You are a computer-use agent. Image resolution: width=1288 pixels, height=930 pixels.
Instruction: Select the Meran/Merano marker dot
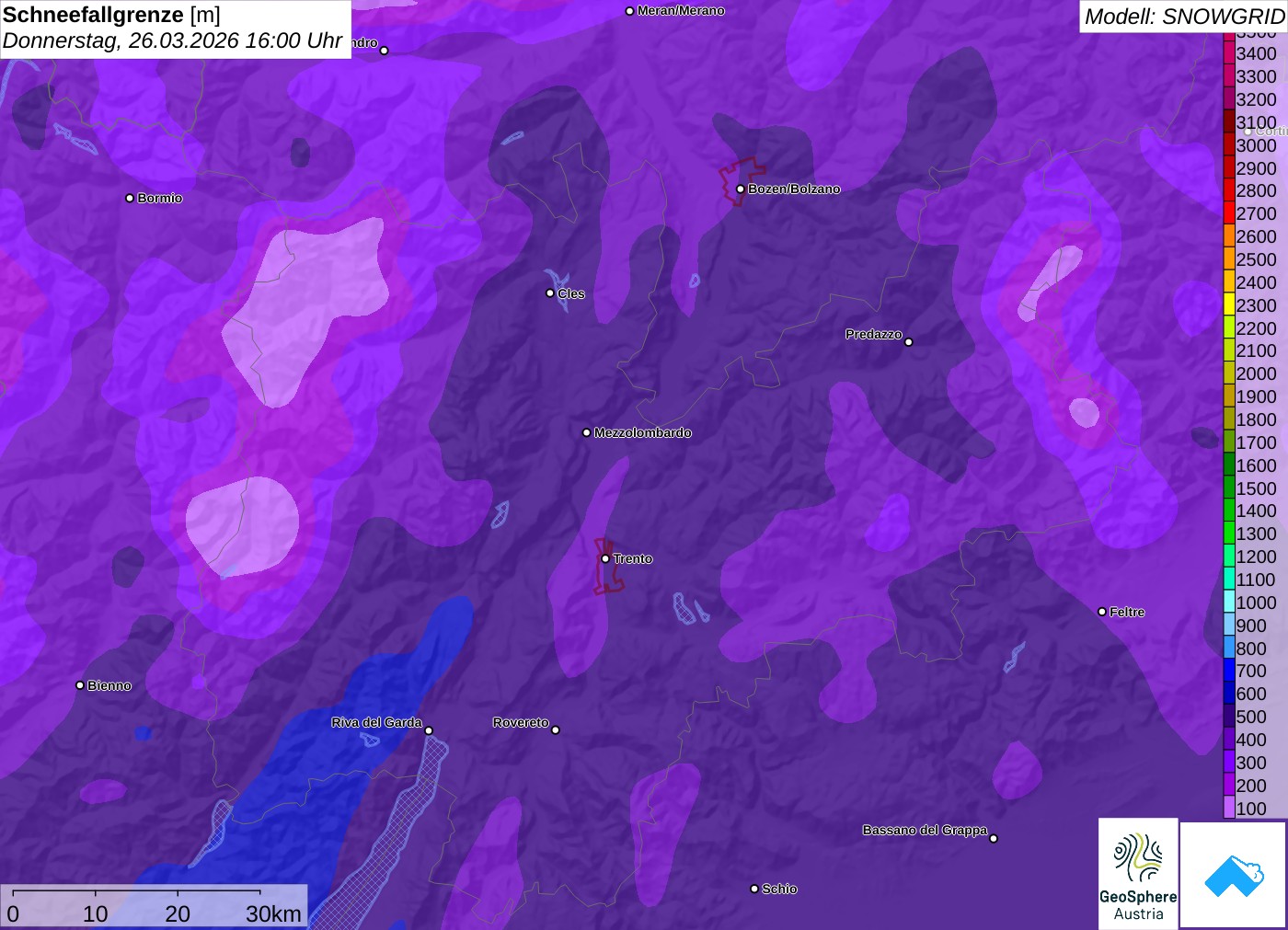point(630,11)
